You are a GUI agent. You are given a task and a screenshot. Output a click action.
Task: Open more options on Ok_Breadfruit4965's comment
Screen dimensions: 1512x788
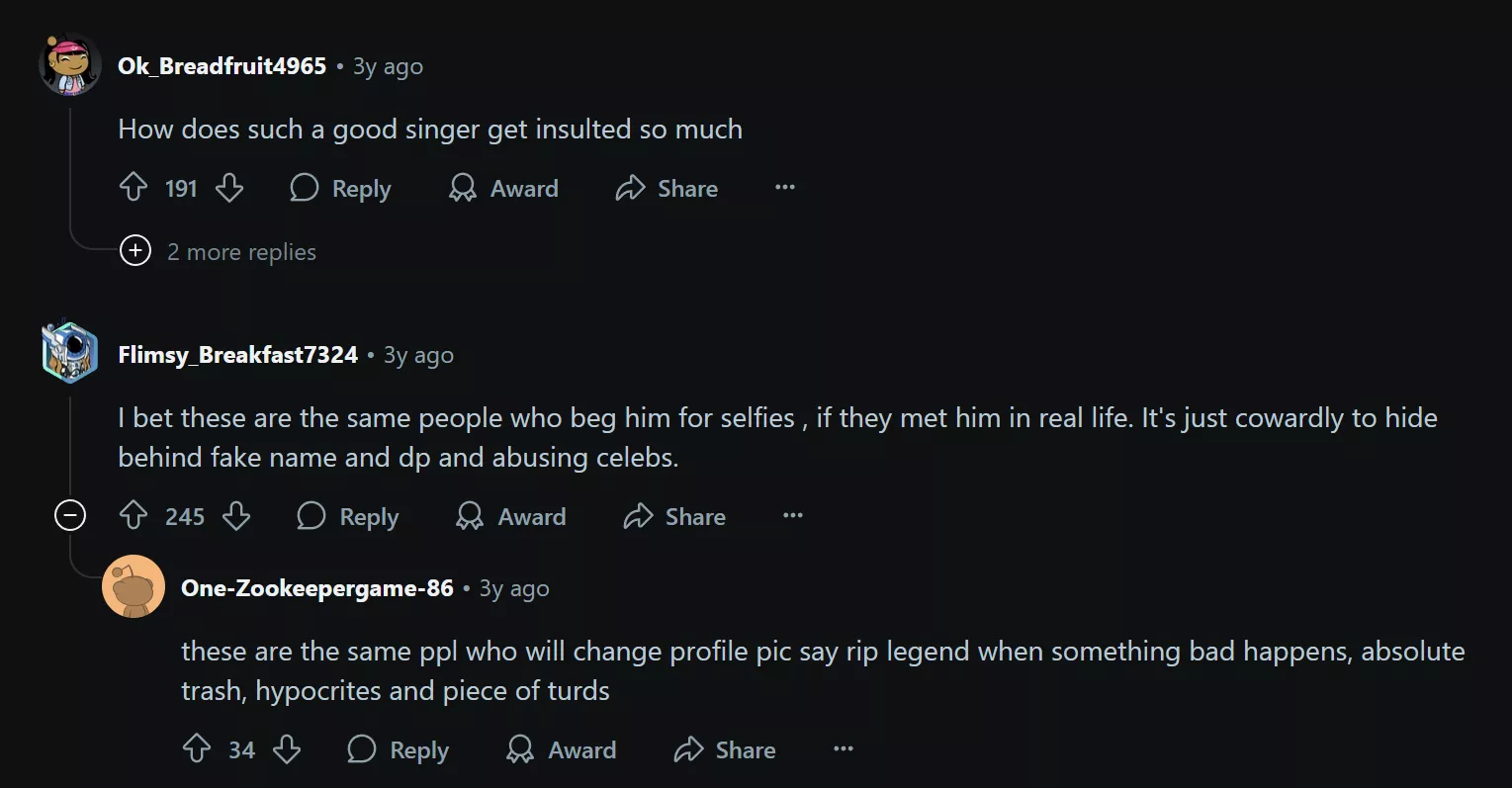coord(785,188)
